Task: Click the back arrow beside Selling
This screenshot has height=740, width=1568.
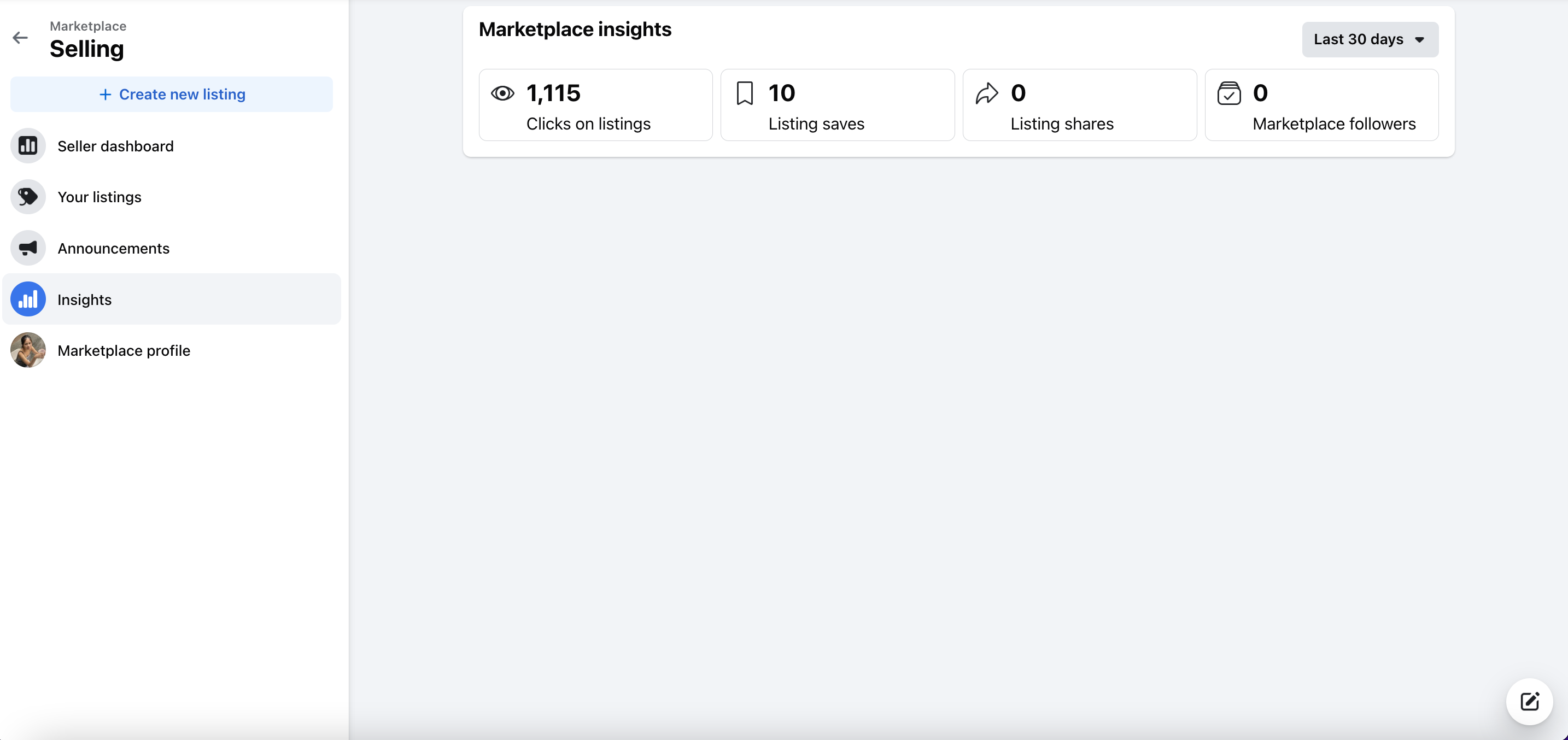Action: [x=20, y=38]
